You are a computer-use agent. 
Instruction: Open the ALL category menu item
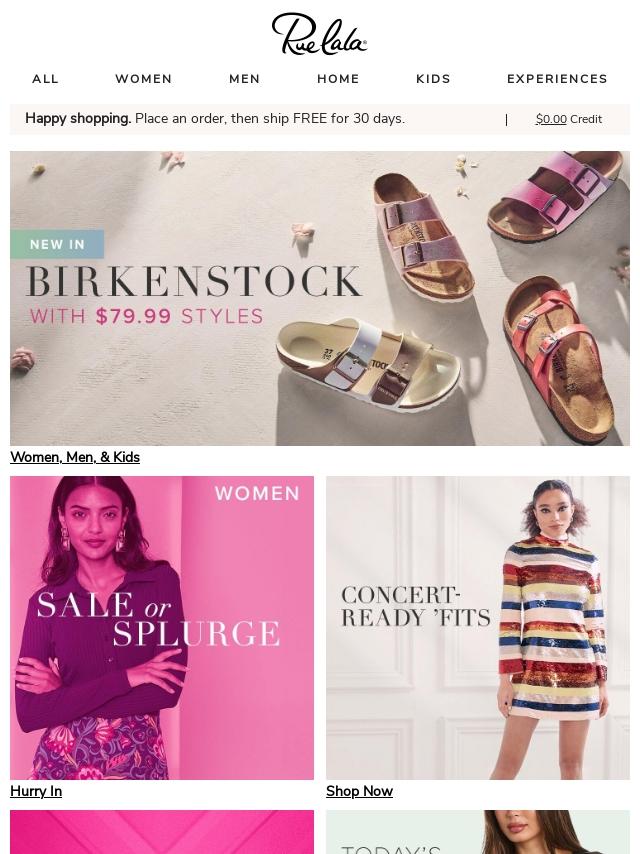click(x=45, y=79)
